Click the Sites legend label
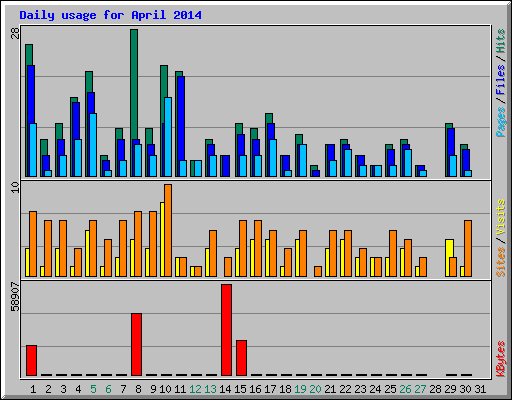The image size is (512, 400). (x=500, y=262)
